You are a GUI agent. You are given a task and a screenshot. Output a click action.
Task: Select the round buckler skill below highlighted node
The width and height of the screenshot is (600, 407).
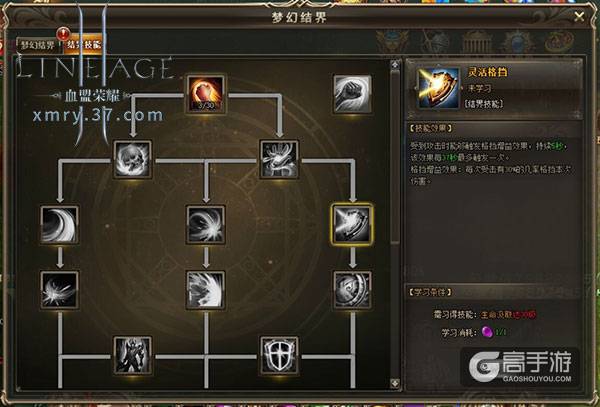point(352,290)
